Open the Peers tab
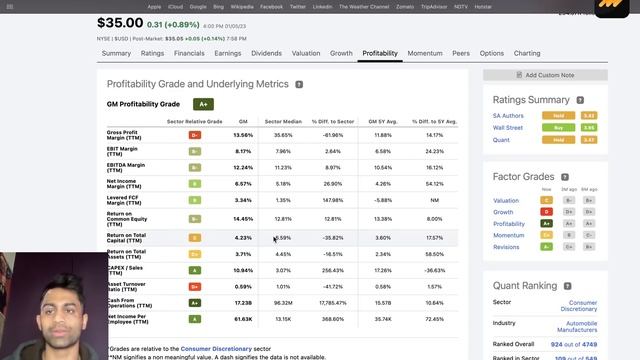This screenshot has height=360, width=640. click(461, 53)
